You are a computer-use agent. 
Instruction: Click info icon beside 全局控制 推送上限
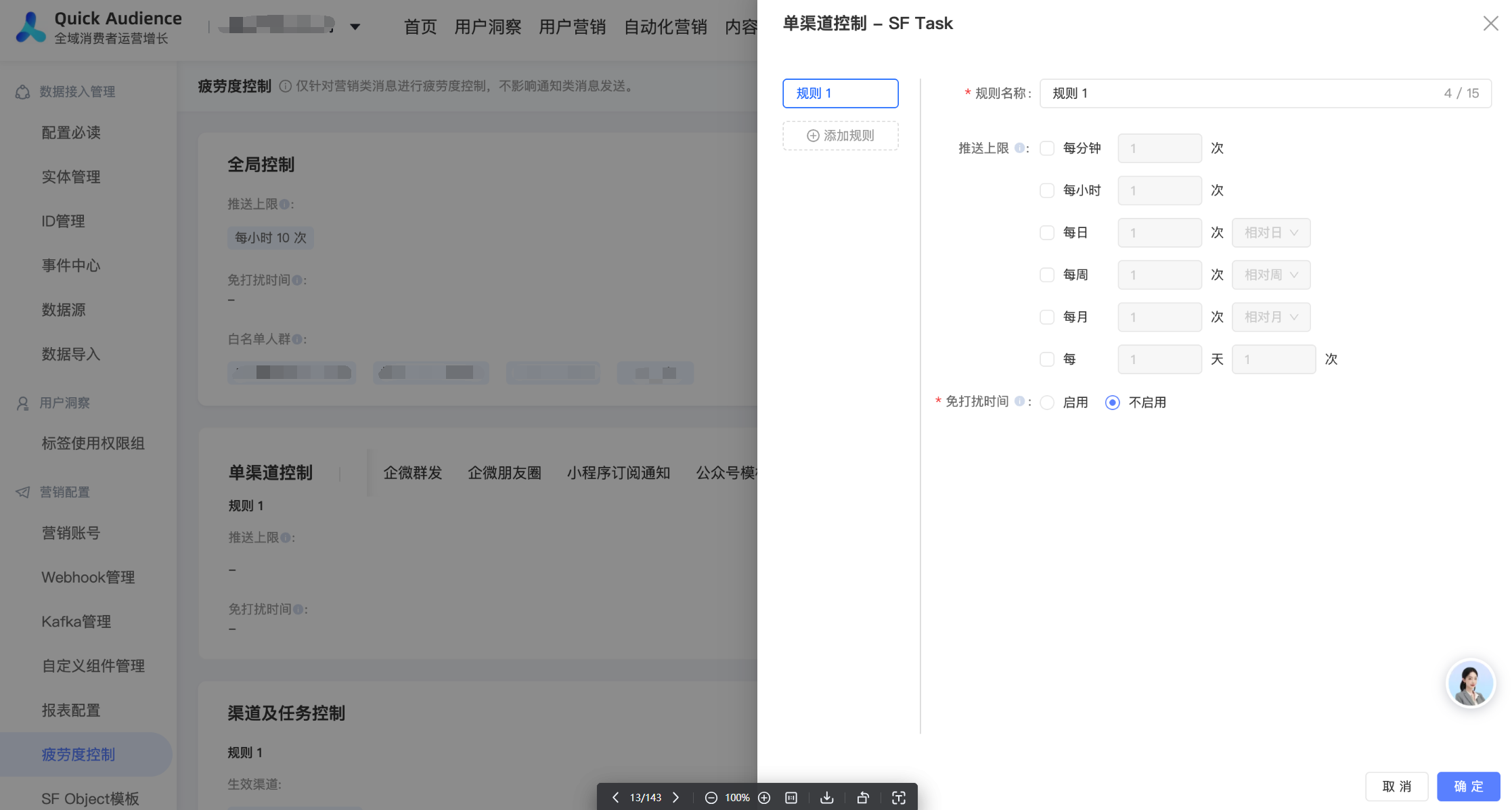coord(284,204)
